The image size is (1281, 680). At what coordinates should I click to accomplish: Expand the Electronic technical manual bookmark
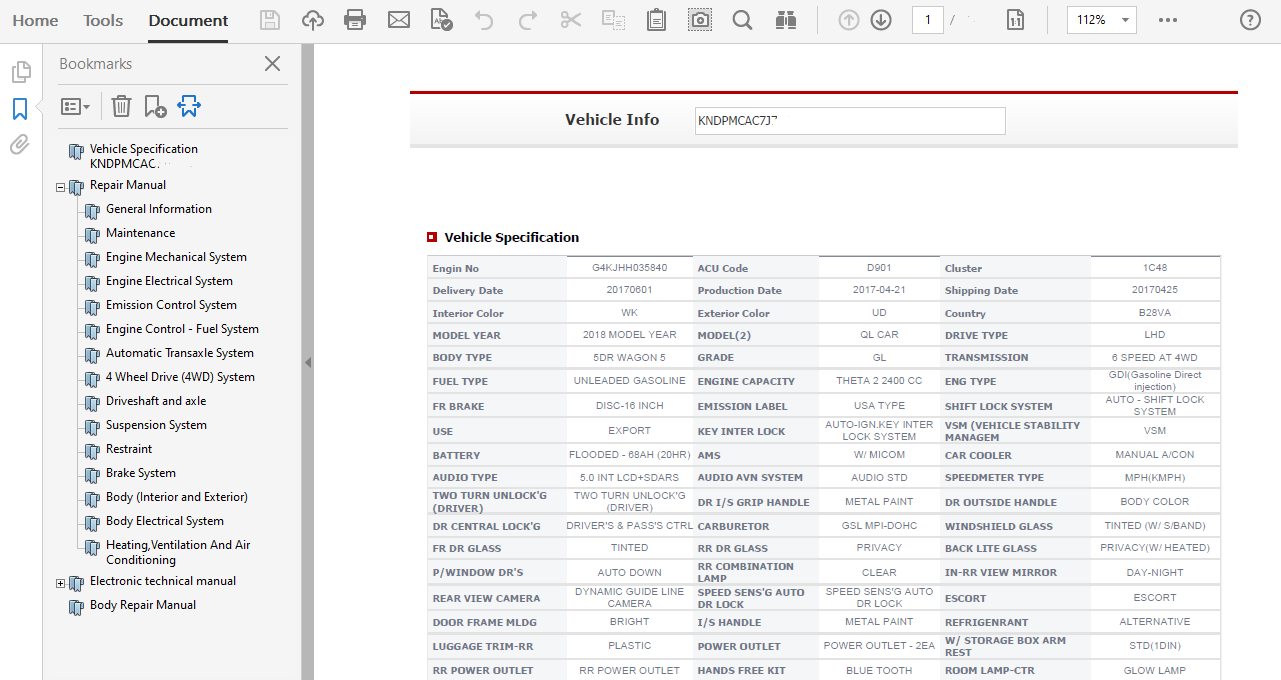(60, 582)
